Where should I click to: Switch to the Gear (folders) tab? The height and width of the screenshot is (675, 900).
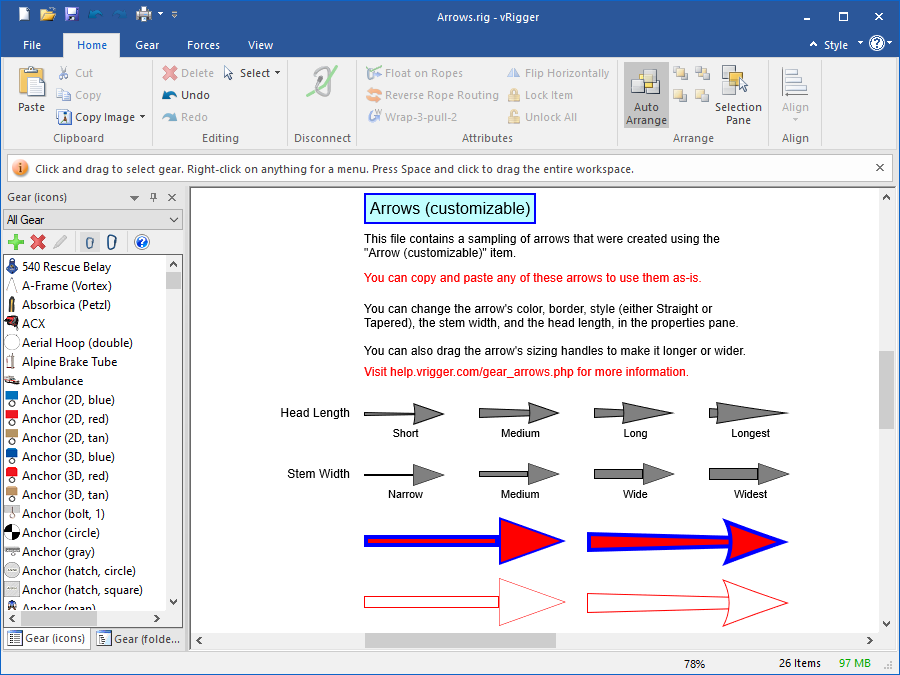pyautogui.click(x=139, y=639)
